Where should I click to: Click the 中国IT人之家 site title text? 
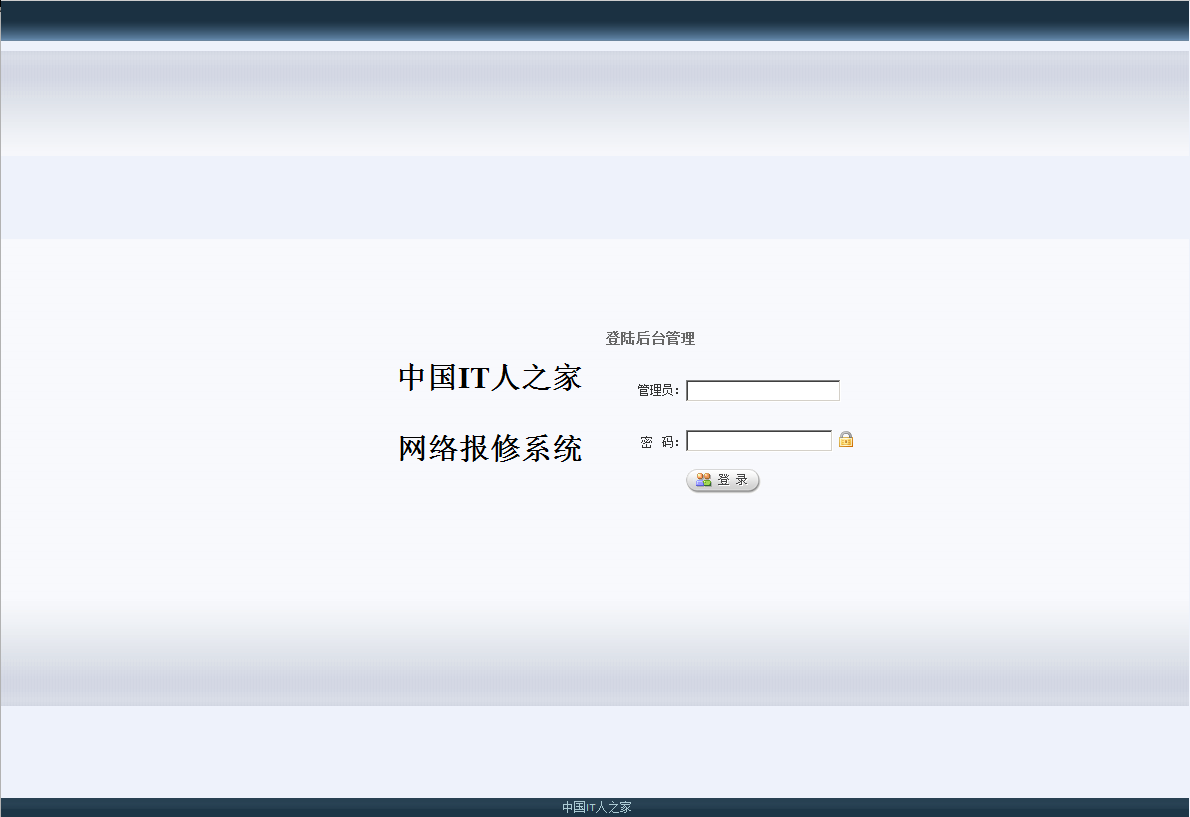pos(490,377)
